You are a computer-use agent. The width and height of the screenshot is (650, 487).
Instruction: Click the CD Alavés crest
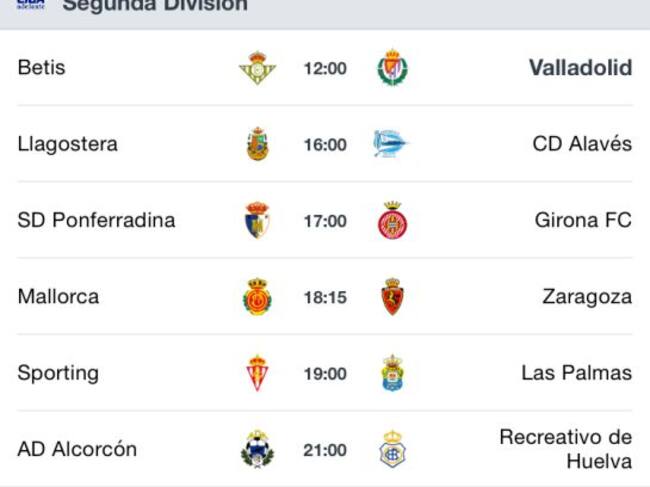click(x=392, y=144)
